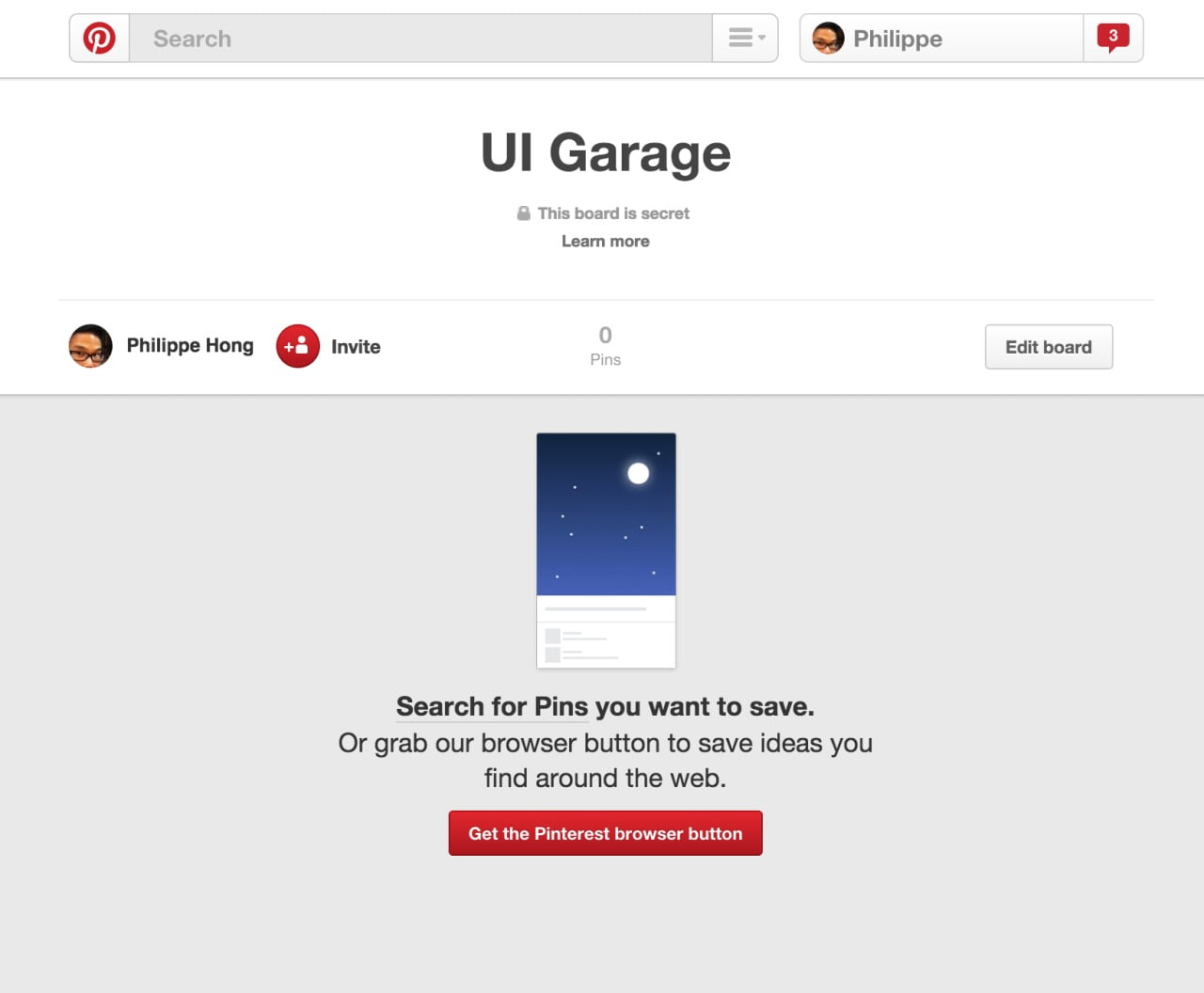The image size is (1204, 993).
Task: Click the Philippe username label in the header
Action: [x=896, y=39]
